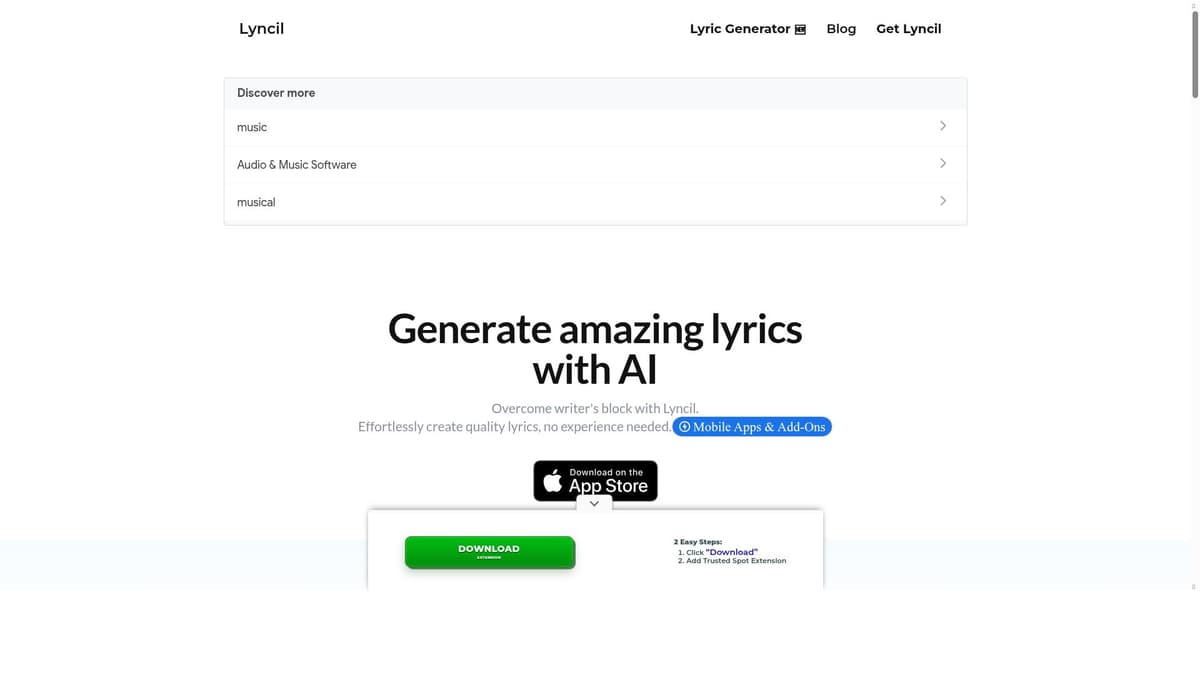Go to the Blog page
The width and height of the screenshot is (1200, 675).
tap(841, 29)
